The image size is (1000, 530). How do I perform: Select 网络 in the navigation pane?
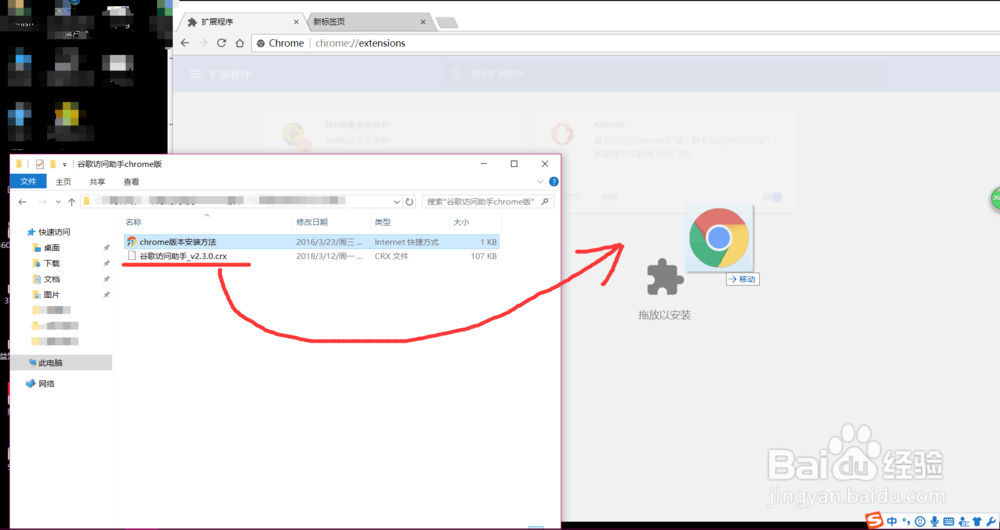[47, 383]
